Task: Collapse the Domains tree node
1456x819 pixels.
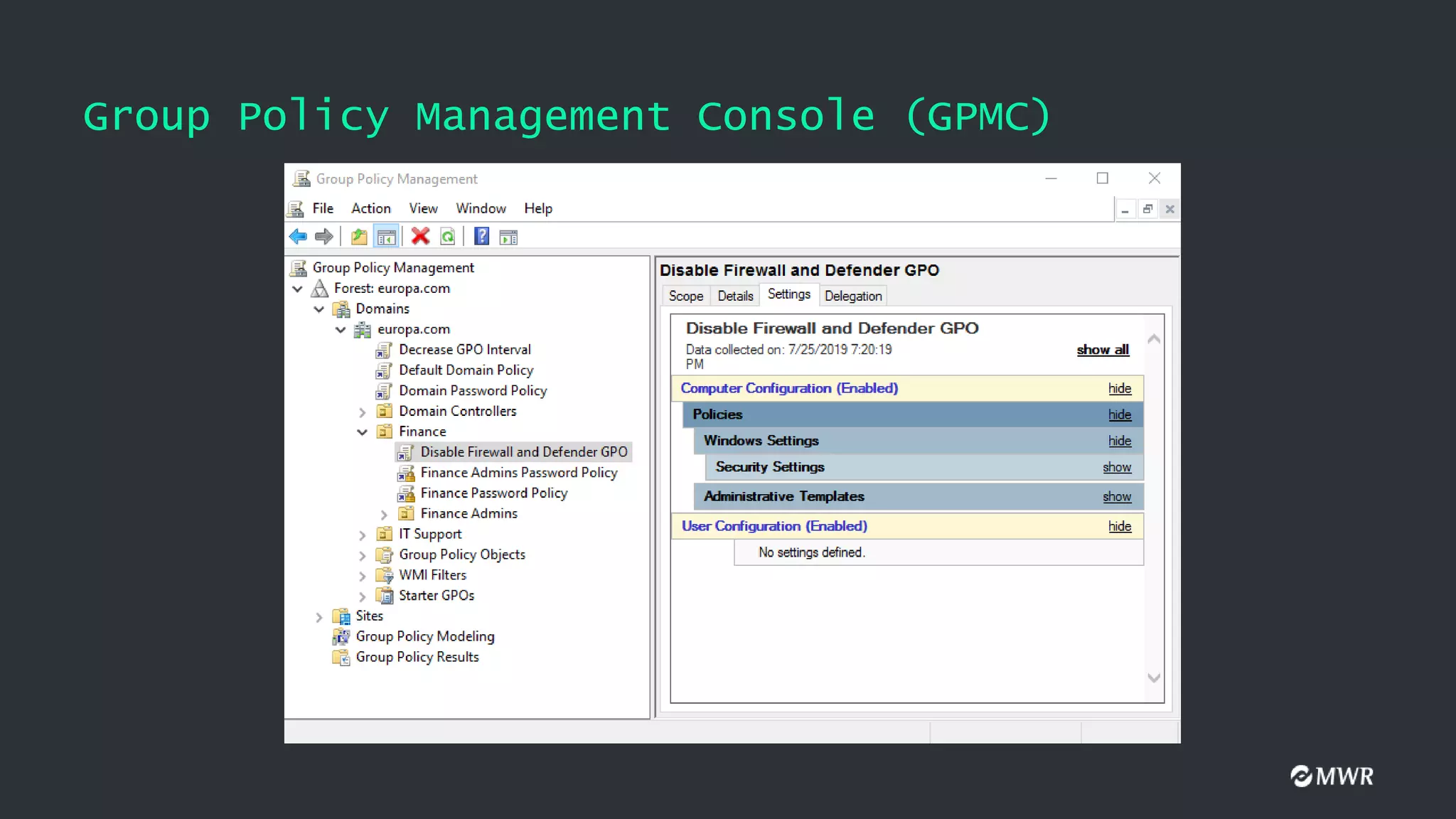Action: coord(319,309)
